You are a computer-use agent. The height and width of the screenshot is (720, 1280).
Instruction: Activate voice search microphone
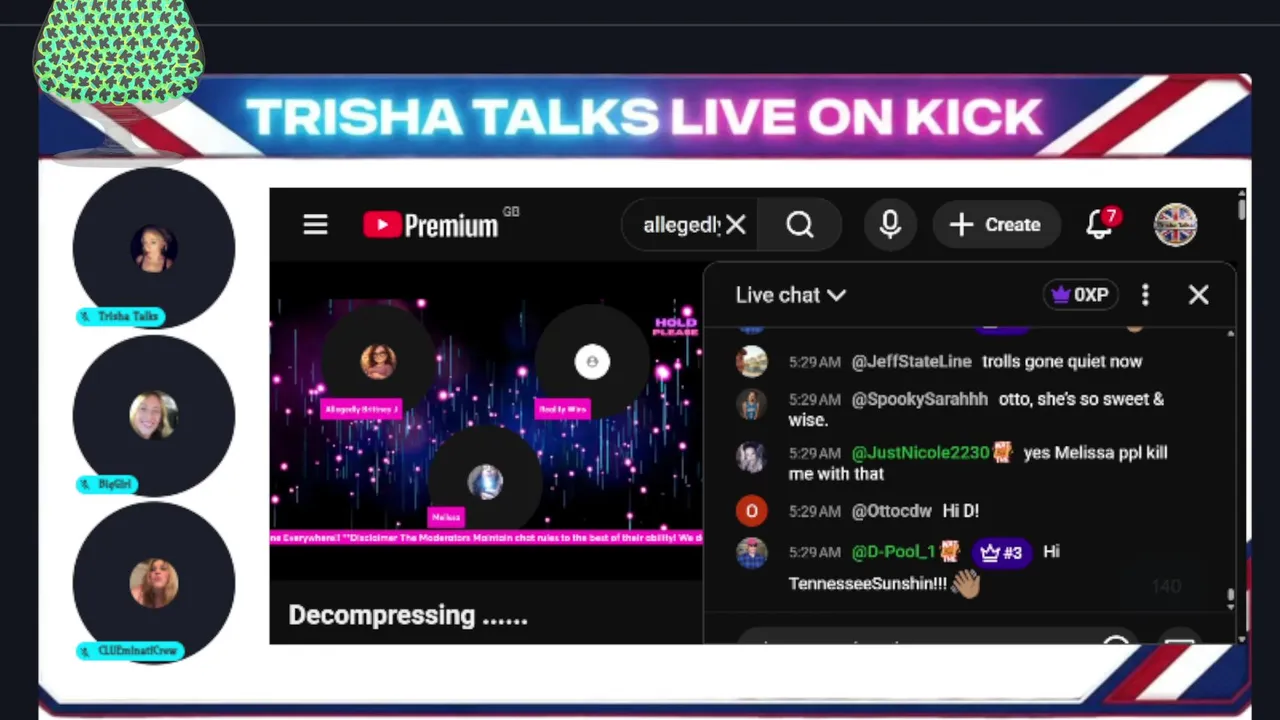click(890, 225)
